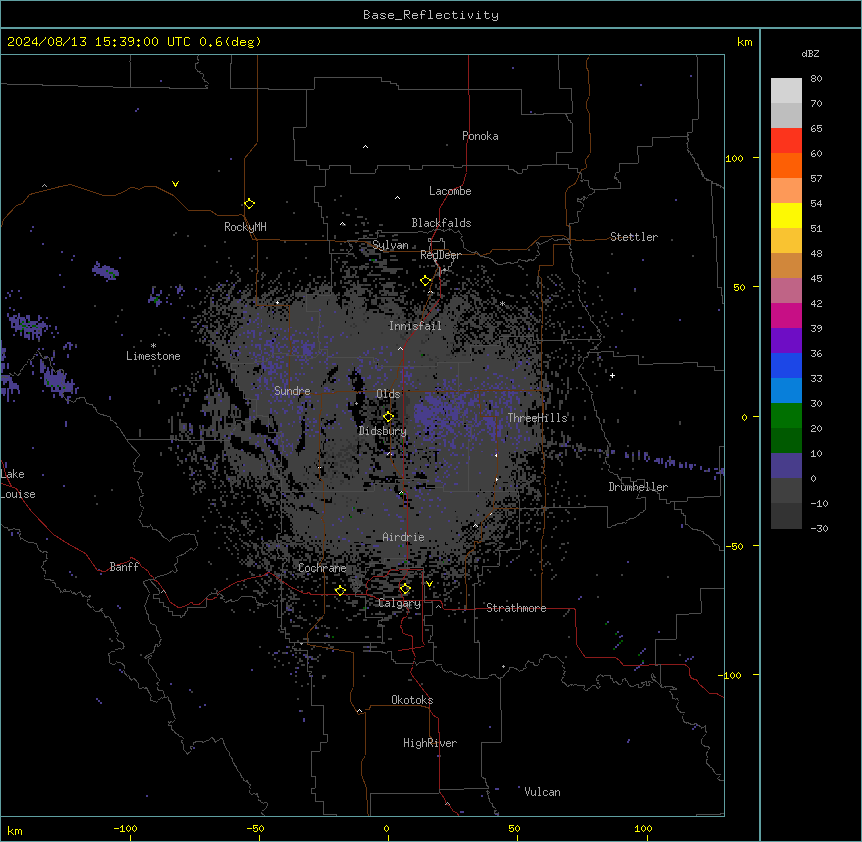This screenshot has height=842, width=862.
Task: Click the Stettler city label
Action: 634,237
